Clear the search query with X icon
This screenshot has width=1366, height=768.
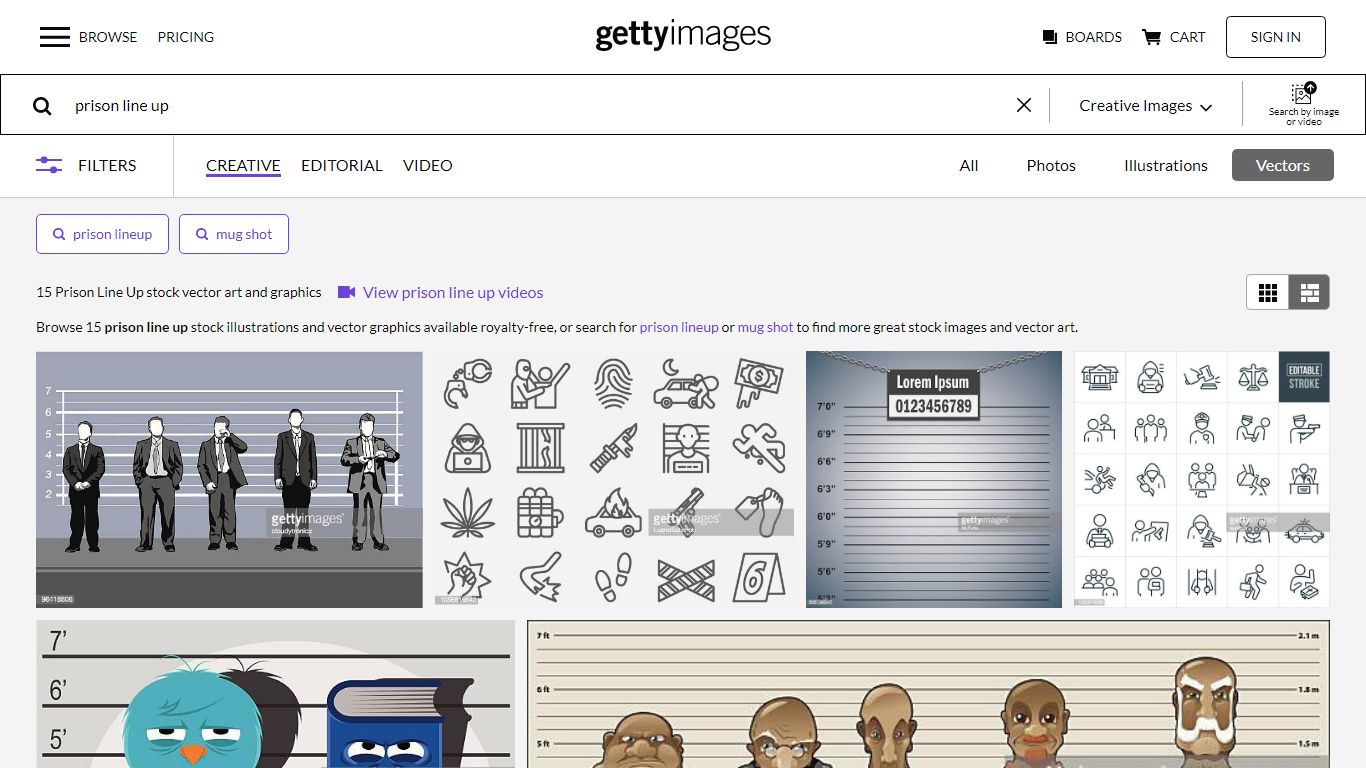tap(1024, 105)
